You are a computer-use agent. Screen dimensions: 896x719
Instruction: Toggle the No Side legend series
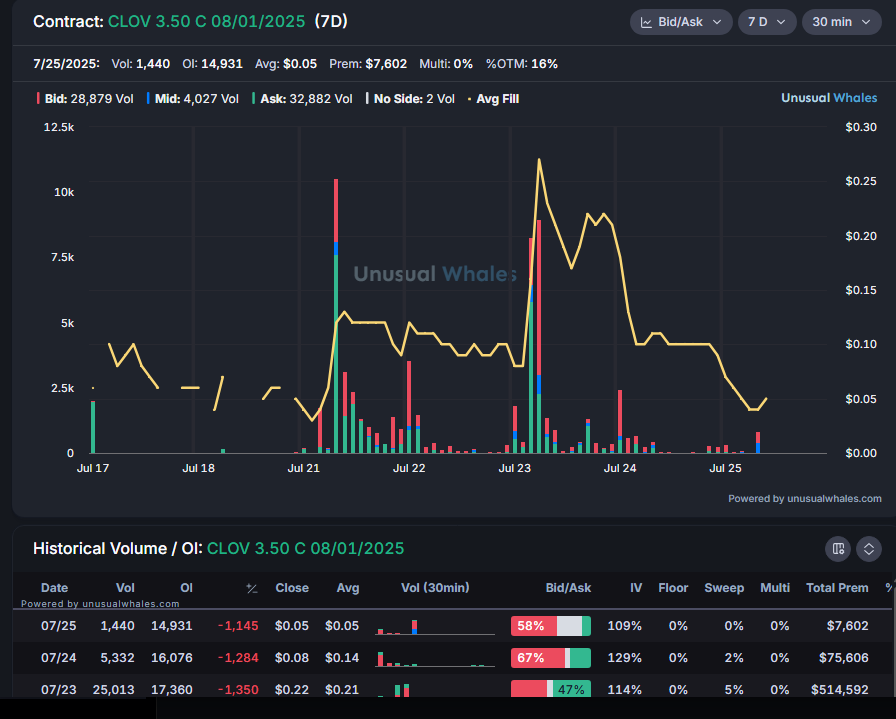pyautogui.click(x=410, y=99)
